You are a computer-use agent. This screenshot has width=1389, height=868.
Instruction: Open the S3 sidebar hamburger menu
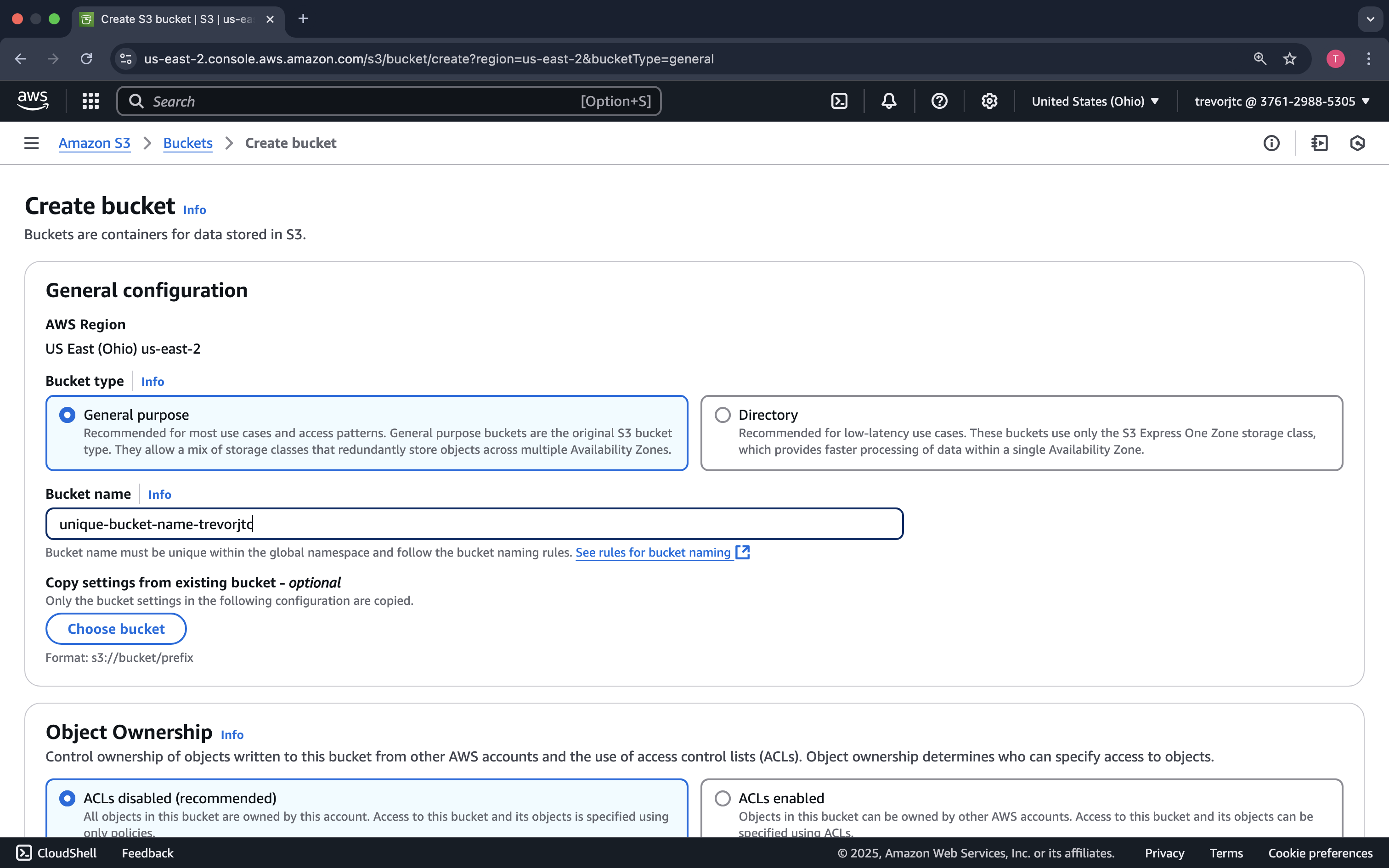pos(30,143)
